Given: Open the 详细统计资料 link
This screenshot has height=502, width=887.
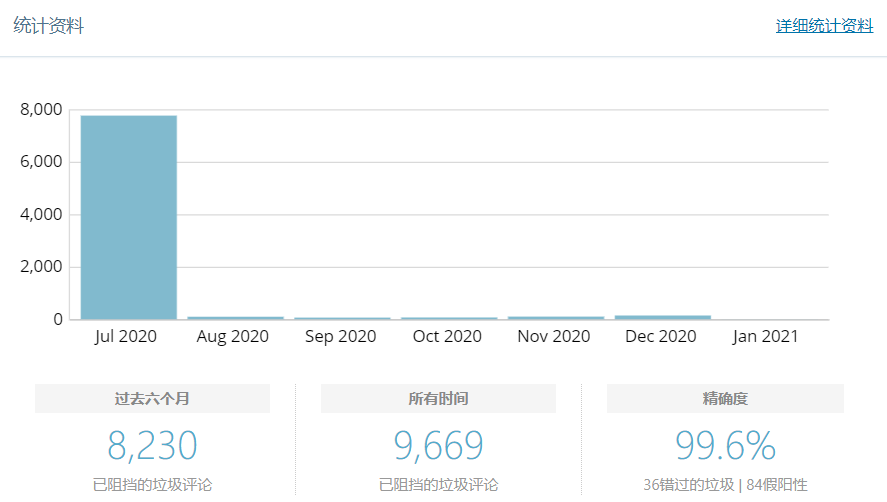Looking at the screenshot, I should coord(824,26).
